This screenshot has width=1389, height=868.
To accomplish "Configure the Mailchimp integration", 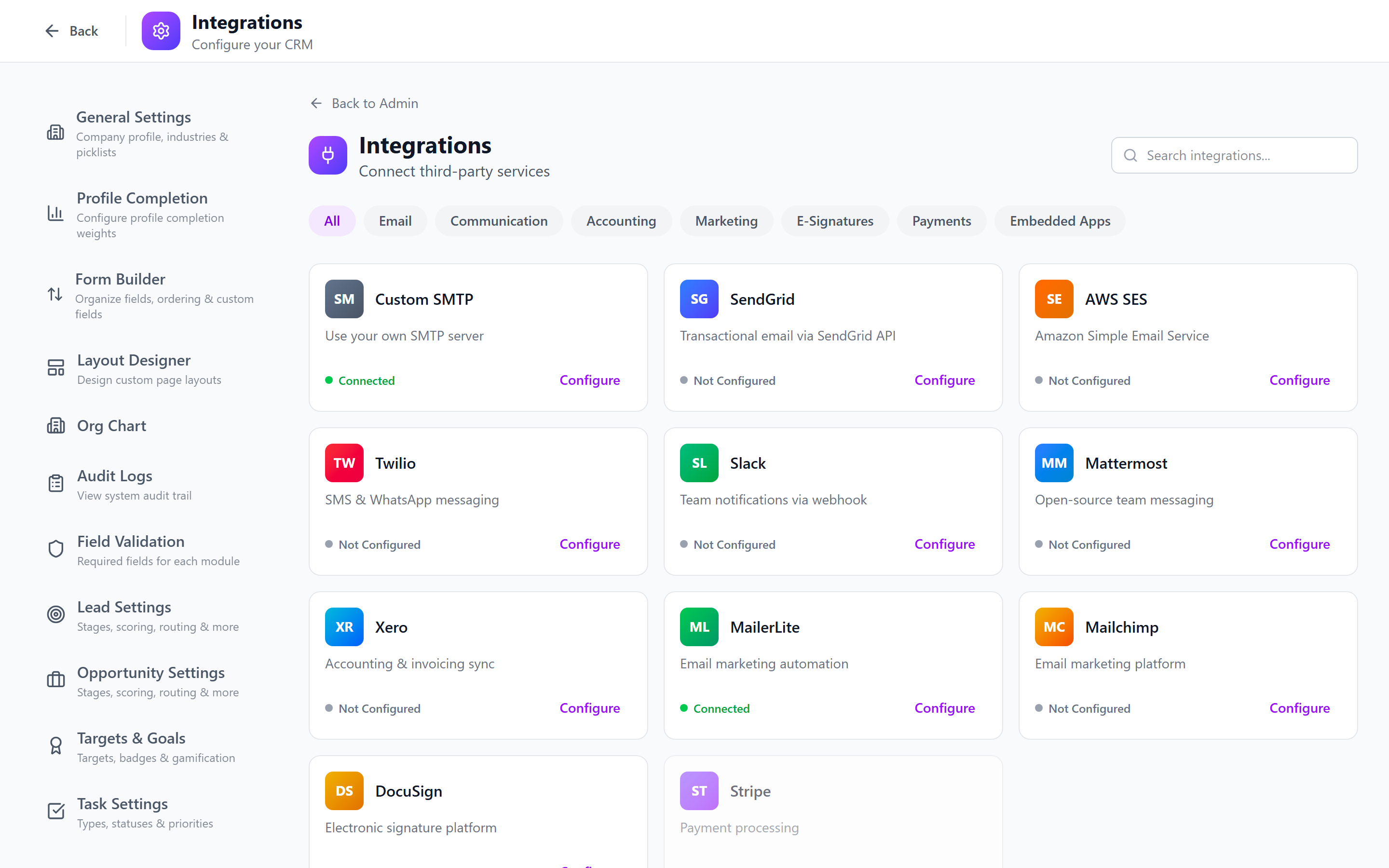I will point(1299,708).
